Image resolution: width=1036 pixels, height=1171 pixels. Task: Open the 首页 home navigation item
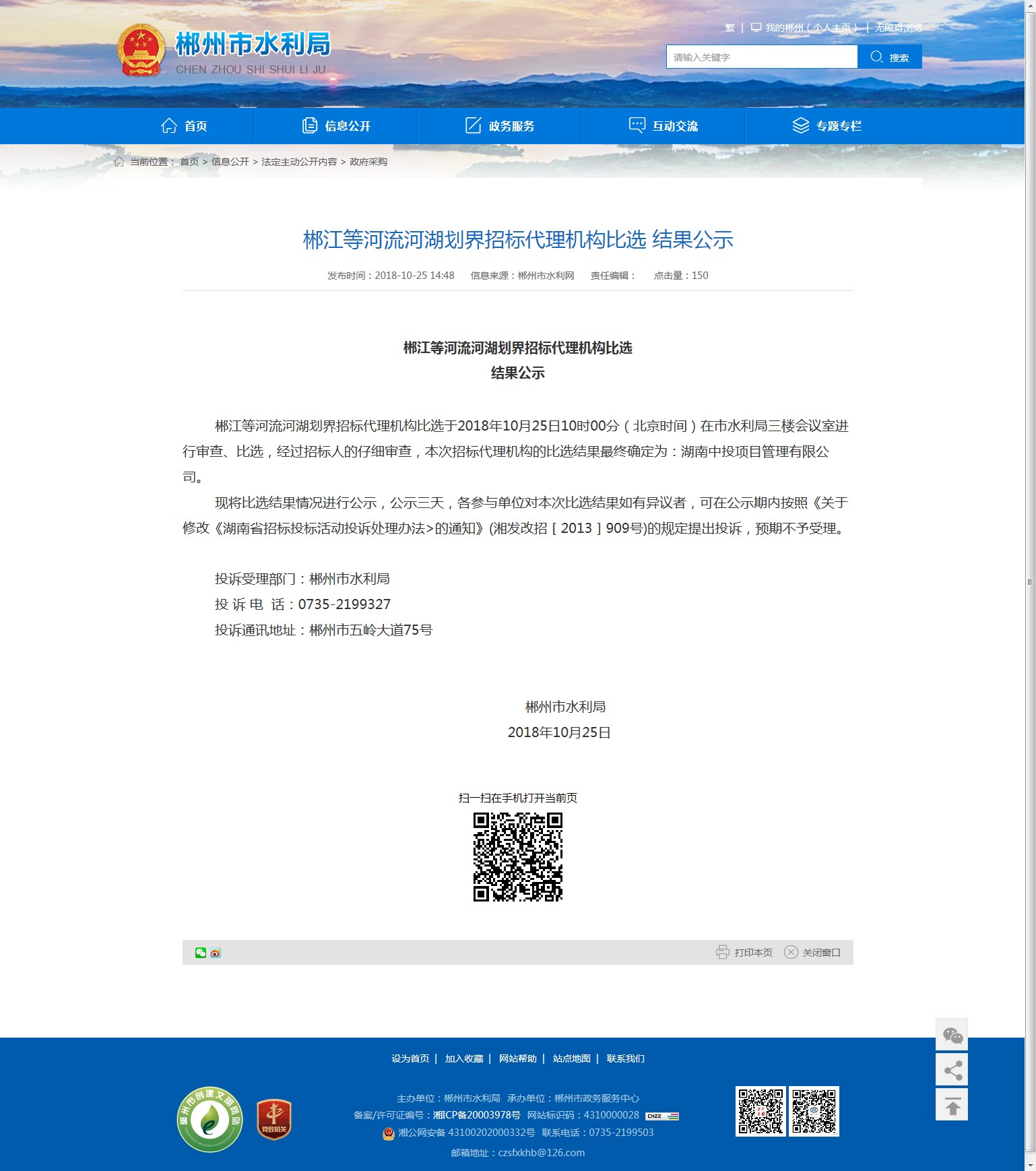pos(184,126)
